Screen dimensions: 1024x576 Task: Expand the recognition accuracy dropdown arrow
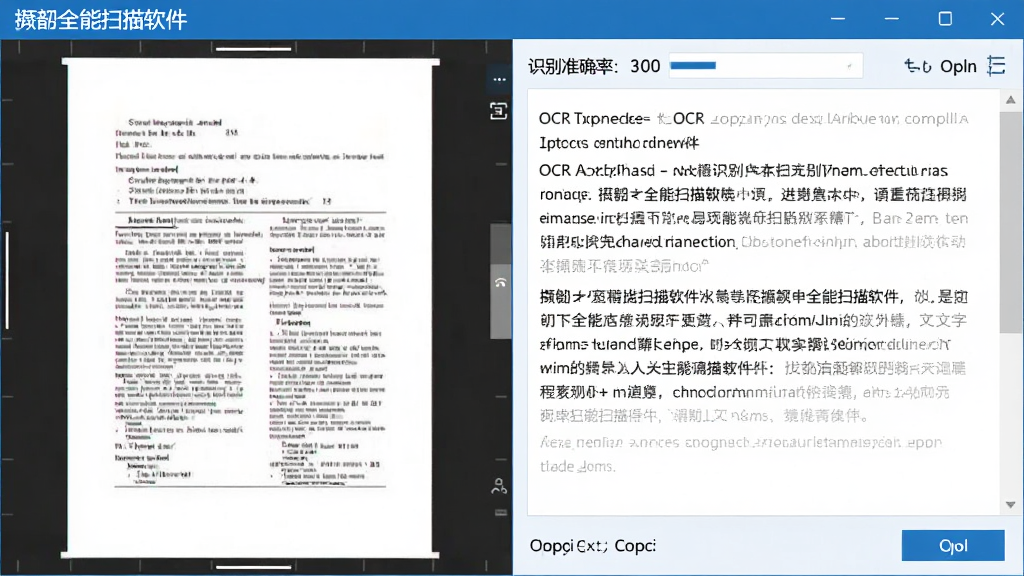point(849,66)
